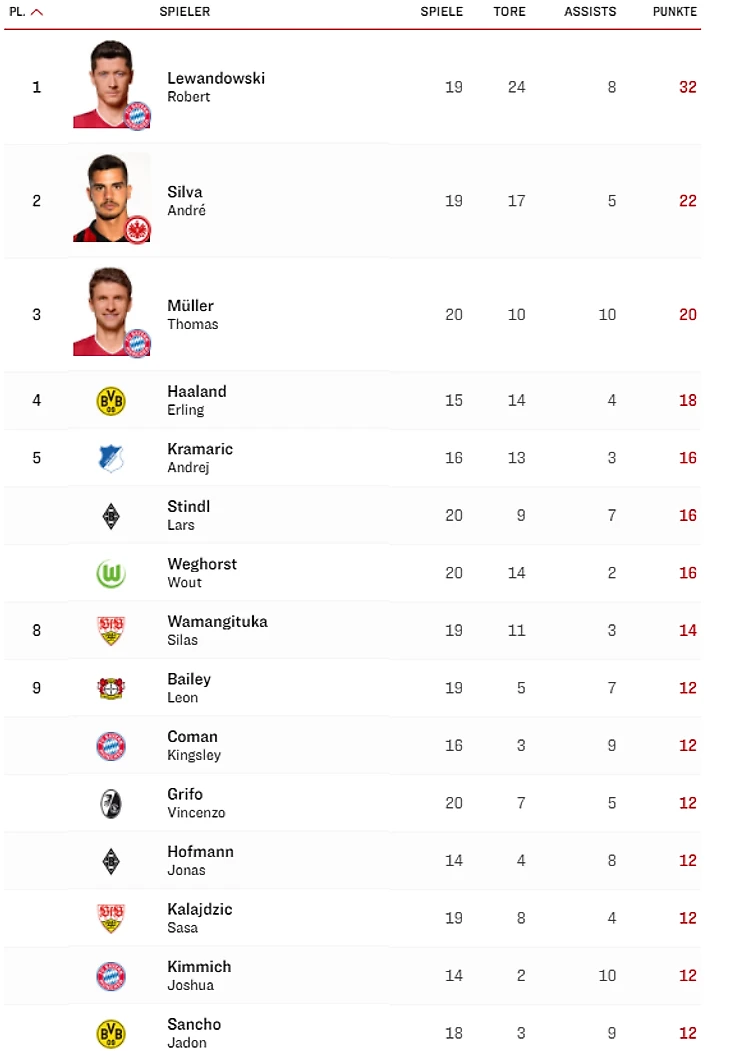Image resolution: width=730 pixels, height=1051 pixels.
Task: Sort table by PUNKTE column
Action: click(x=674, y=11)
